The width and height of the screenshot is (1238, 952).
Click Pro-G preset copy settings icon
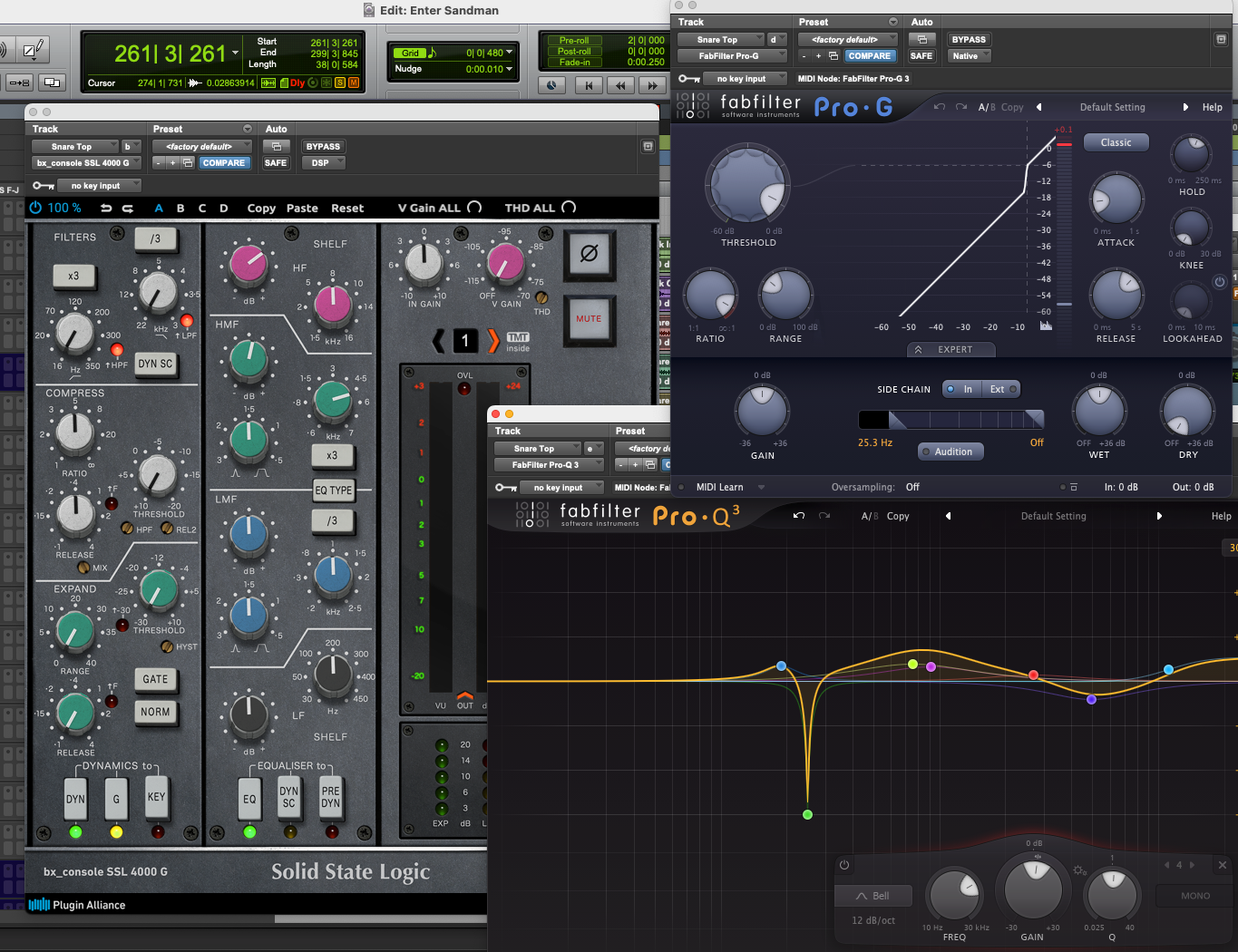point(833,56)
